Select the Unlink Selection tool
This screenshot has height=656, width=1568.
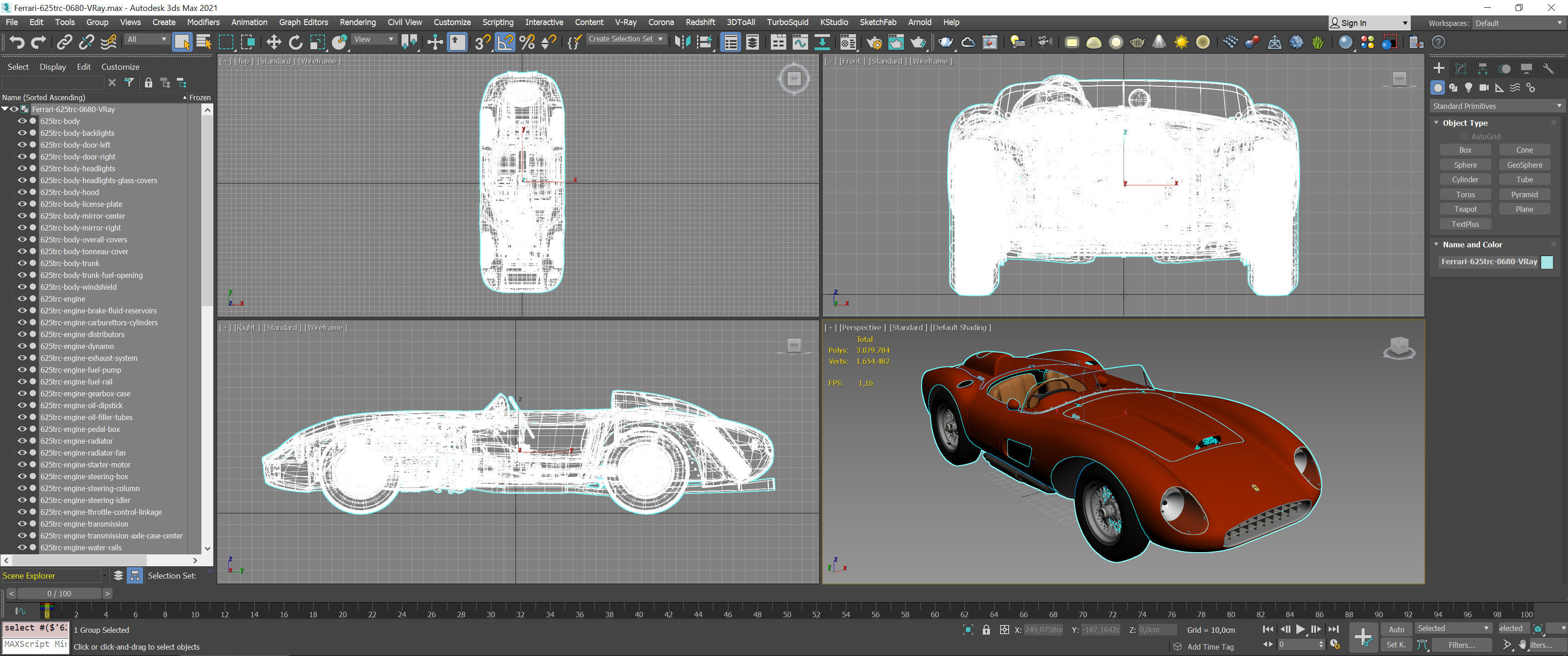[x=87, y=42]
